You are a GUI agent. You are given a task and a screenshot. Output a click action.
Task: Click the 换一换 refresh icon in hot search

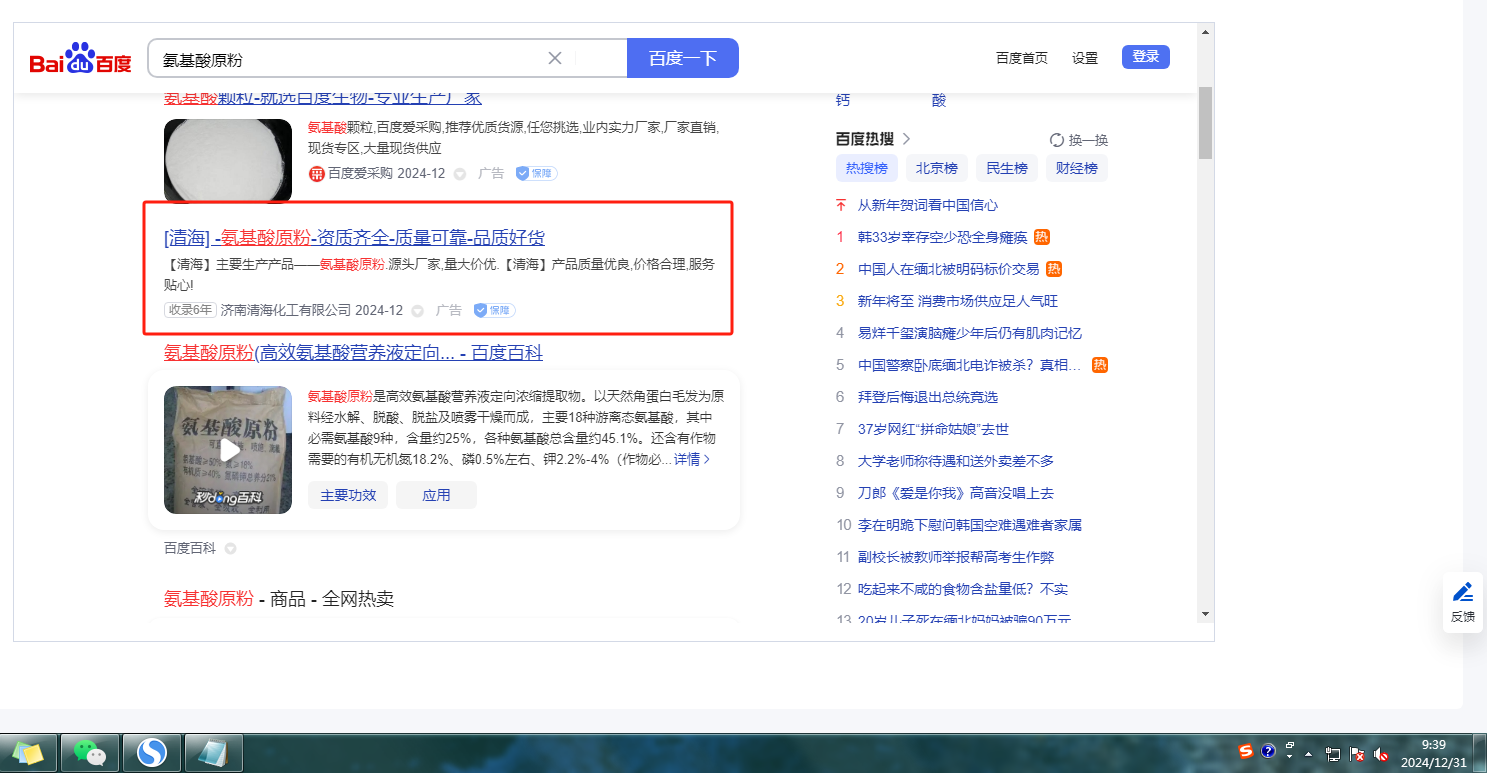pyautogui.click(x=1057, y=140)
